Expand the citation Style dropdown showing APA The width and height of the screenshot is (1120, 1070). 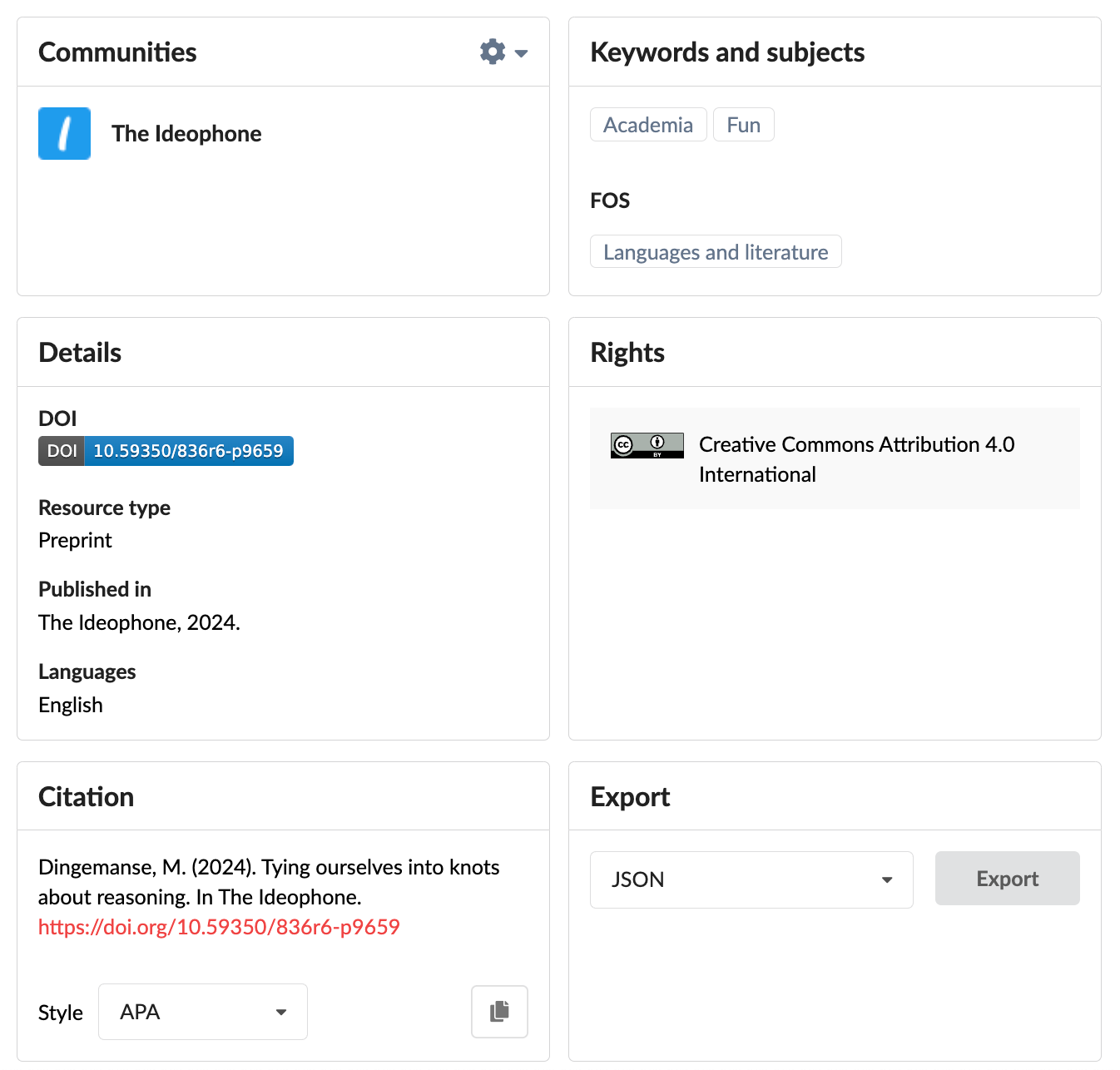click(x=202, y=1012)
